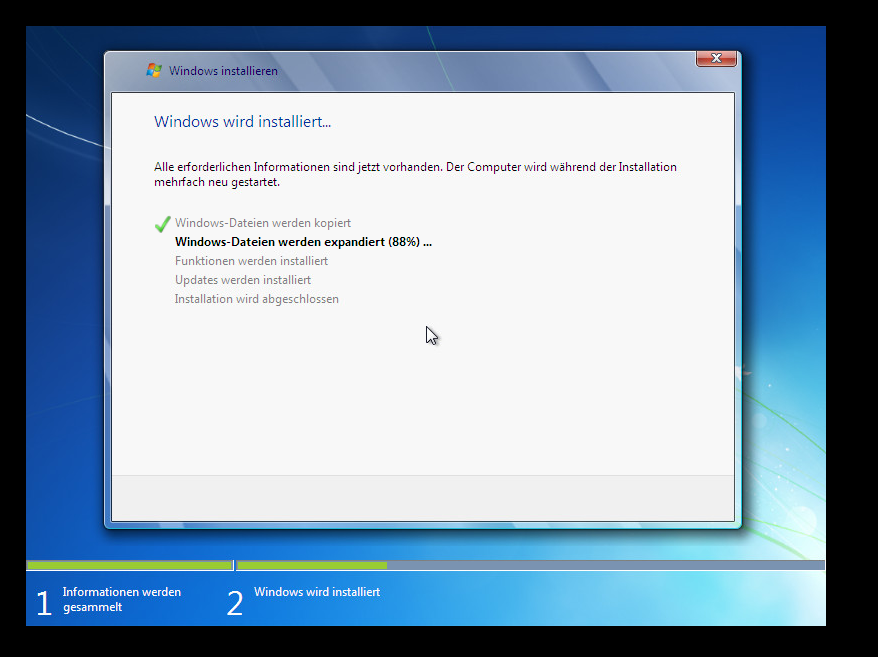
Task: Click the bottom 'Windows wird installiert' label
Action: [x=317, y=592]
